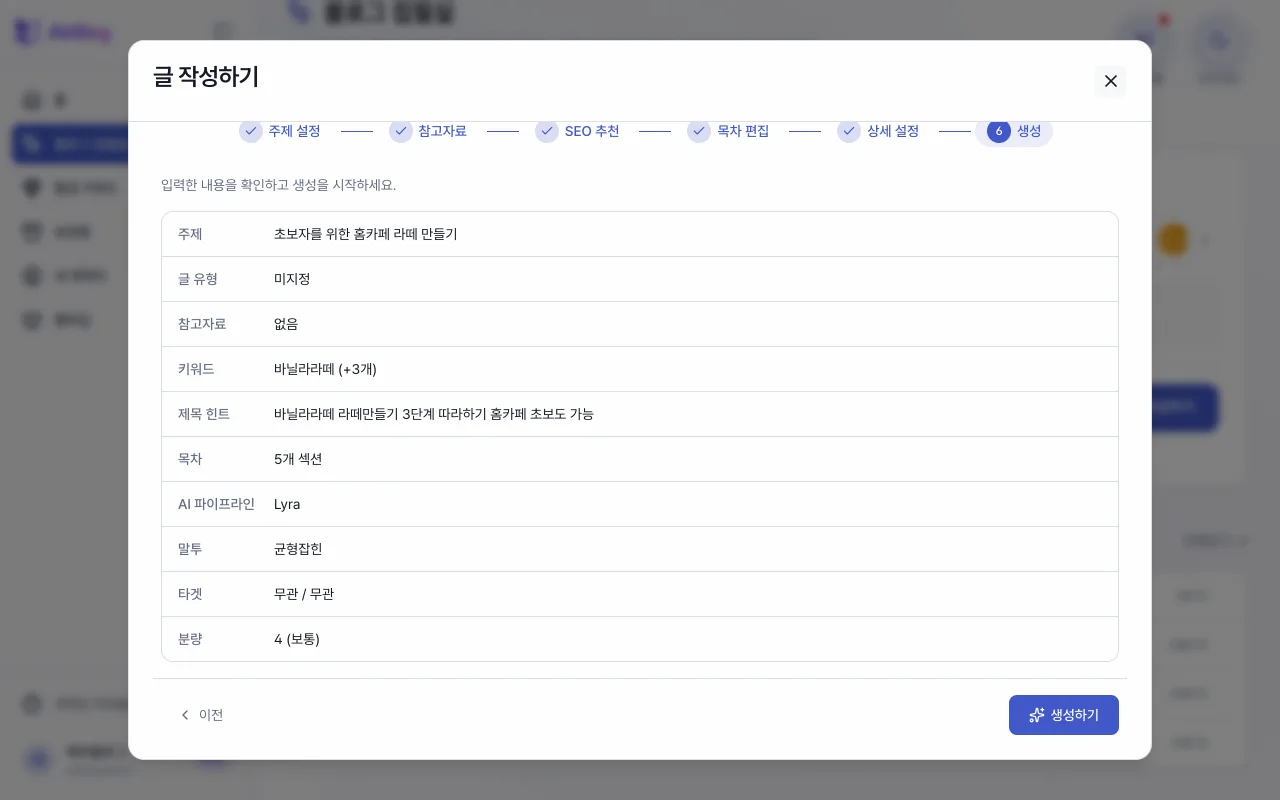The height and width of the screenshot is (800, 1280).
Task: Go to the 참고자료 step
Action: pos(428,131)
